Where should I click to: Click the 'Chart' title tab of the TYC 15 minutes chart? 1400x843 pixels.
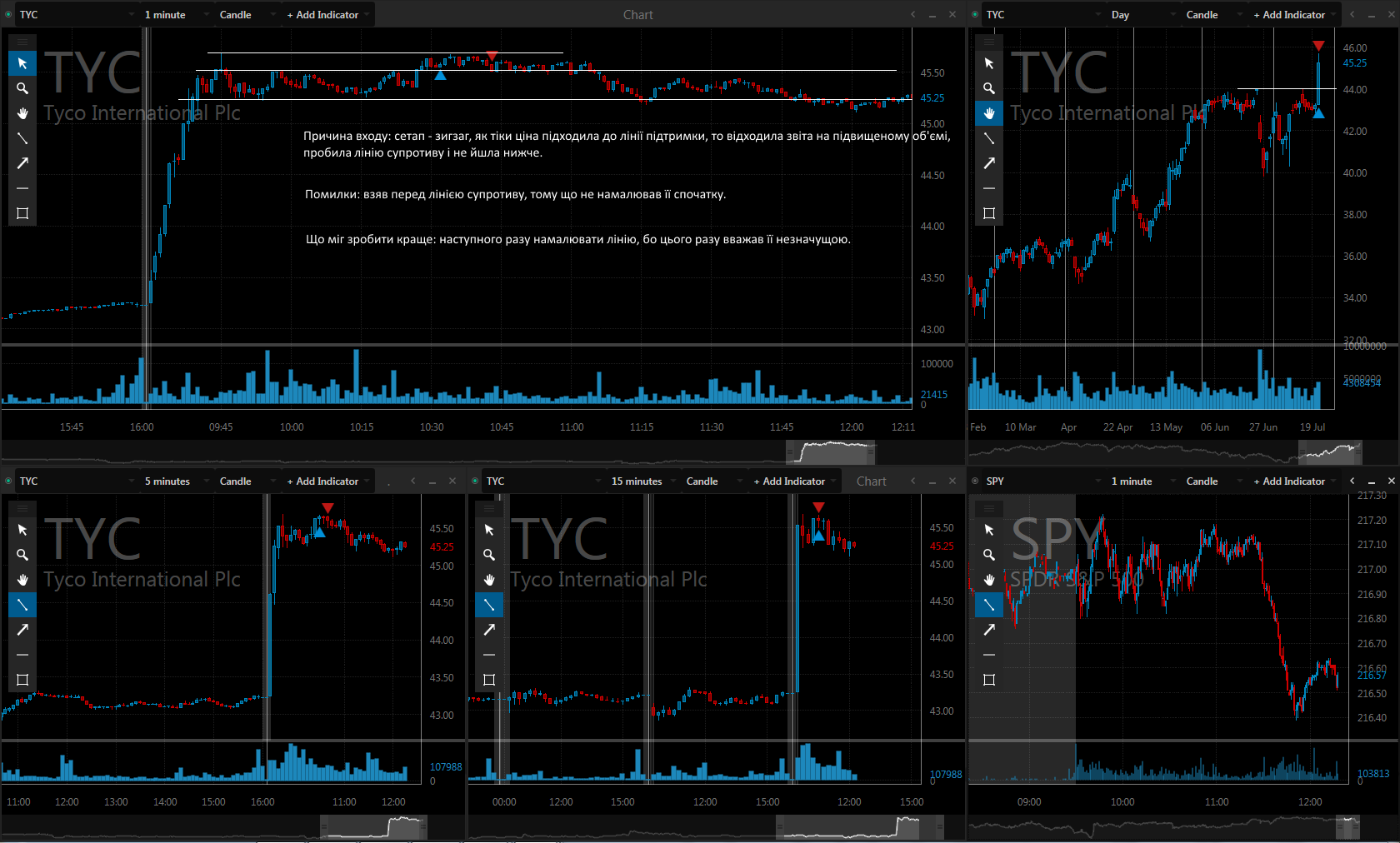click(872, 481)
